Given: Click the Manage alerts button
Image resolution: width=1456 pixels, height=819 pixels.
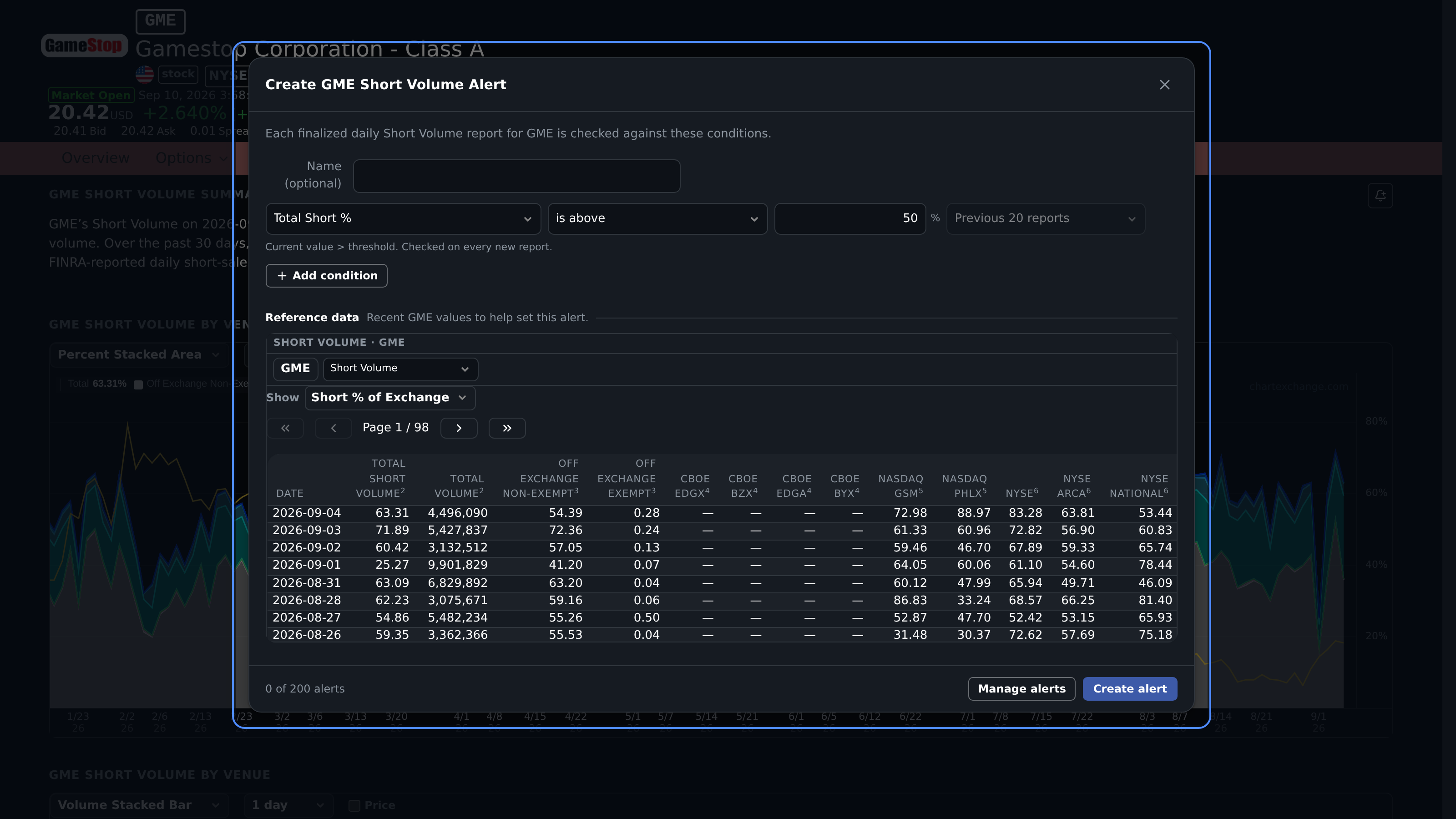Looking at the screenshot, I should pos(1021,689).
